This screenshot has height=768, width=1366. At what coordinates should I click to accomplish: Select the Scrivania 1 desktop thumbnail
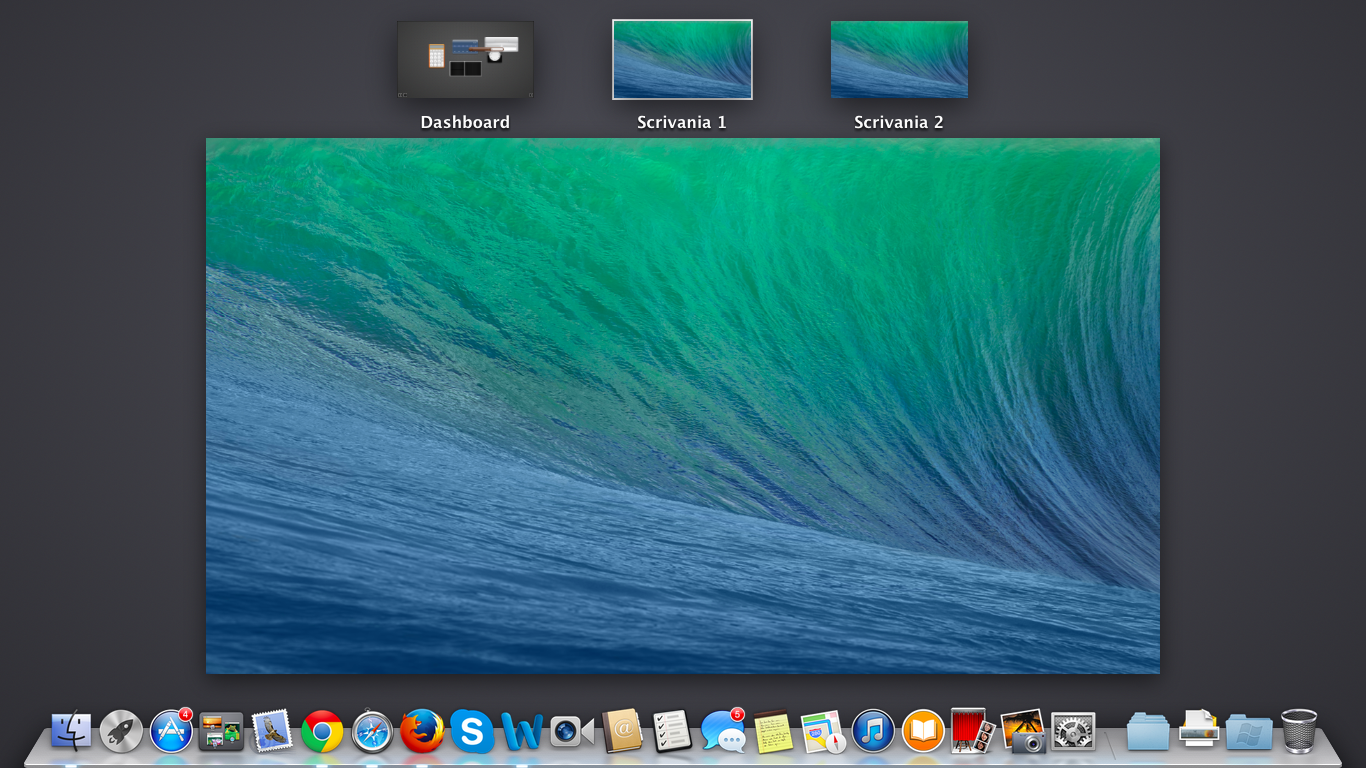tap(682, 60)
